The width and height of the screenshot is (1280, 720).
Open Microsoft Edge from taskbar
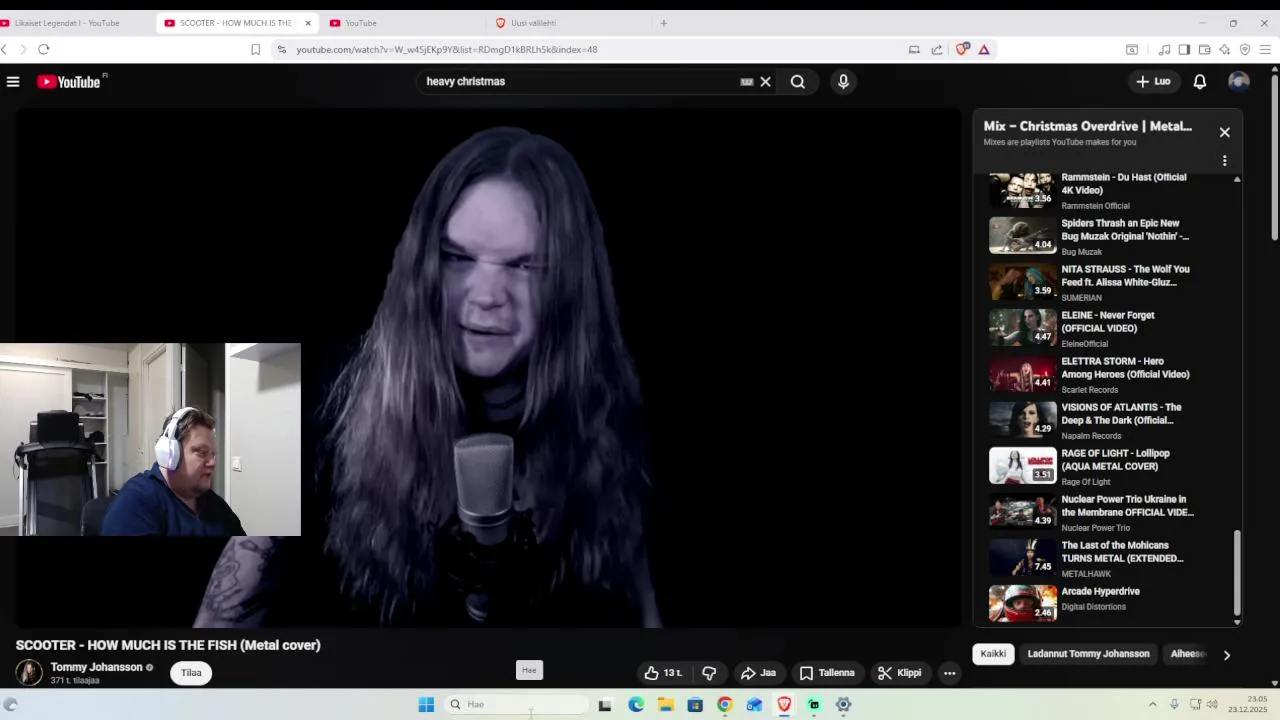[x=636, y=705]
